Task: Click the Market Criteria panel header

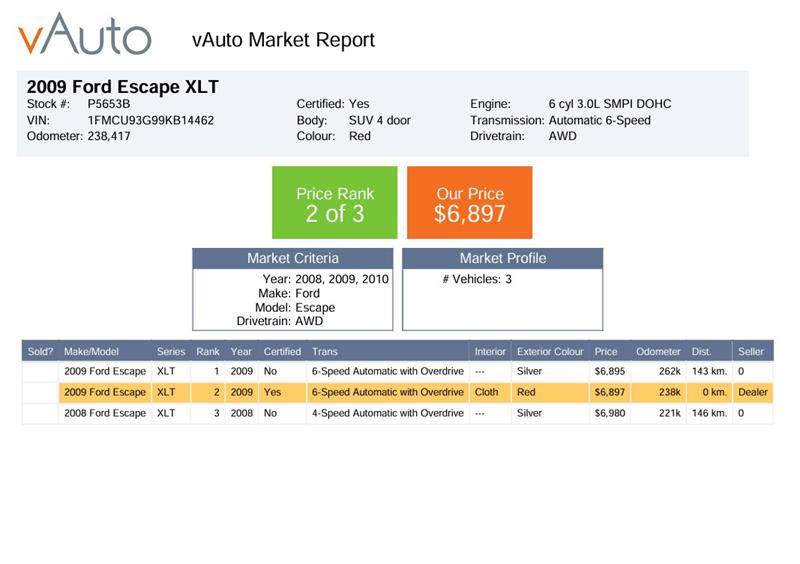Action: [293, 258]
